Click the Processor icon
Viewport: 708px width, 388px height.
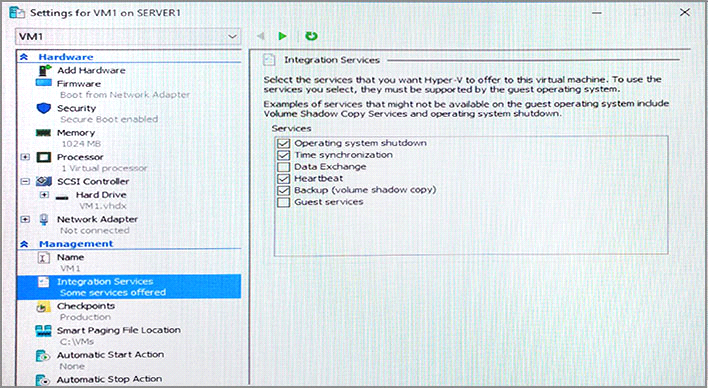44,157
